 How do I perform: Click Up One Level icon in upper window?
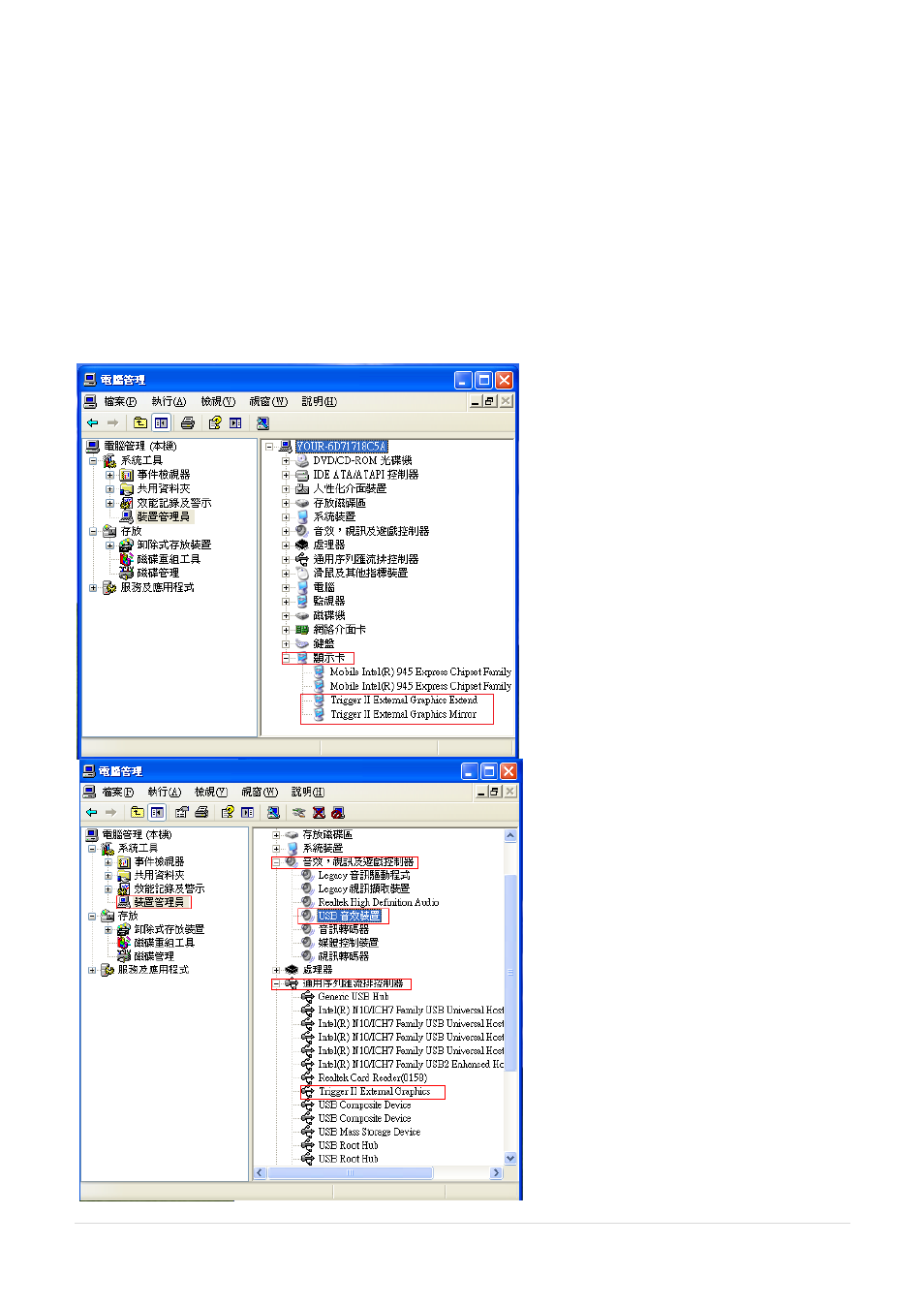140,422
